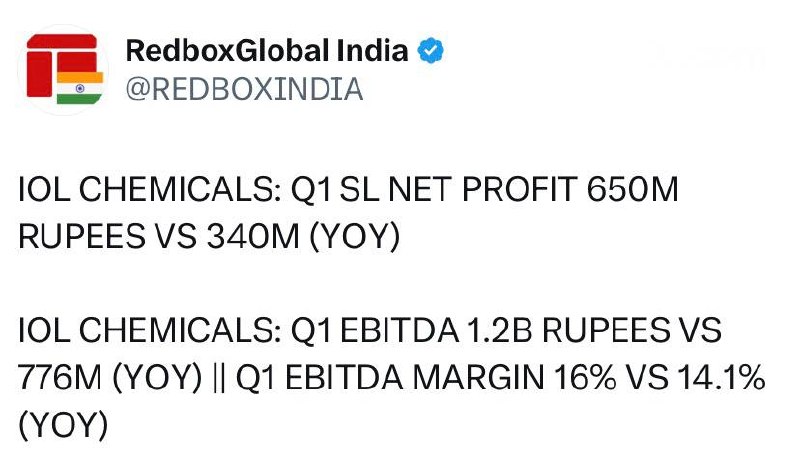Click the blue verified checkmark badge
Screen dimensions: 800x459
[431, 50]
